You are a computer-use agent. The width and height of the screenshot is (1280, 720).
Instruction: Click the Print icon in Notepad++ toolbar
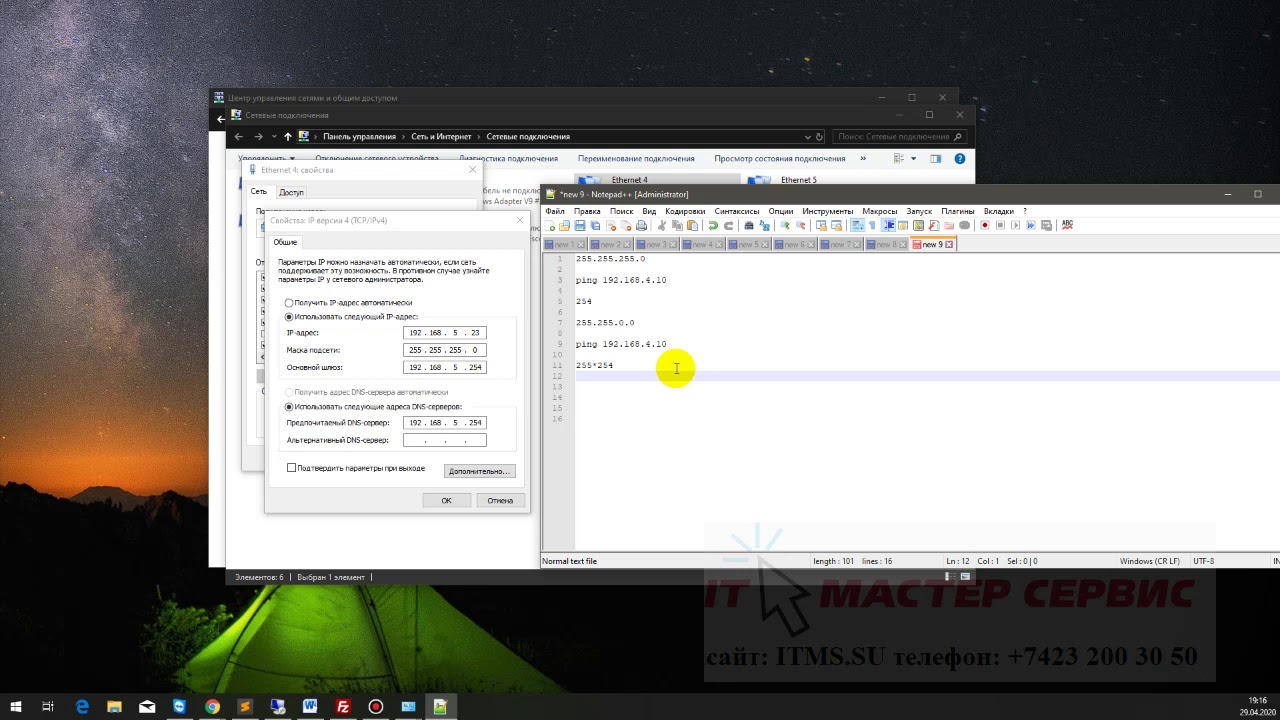pos(641,225)
